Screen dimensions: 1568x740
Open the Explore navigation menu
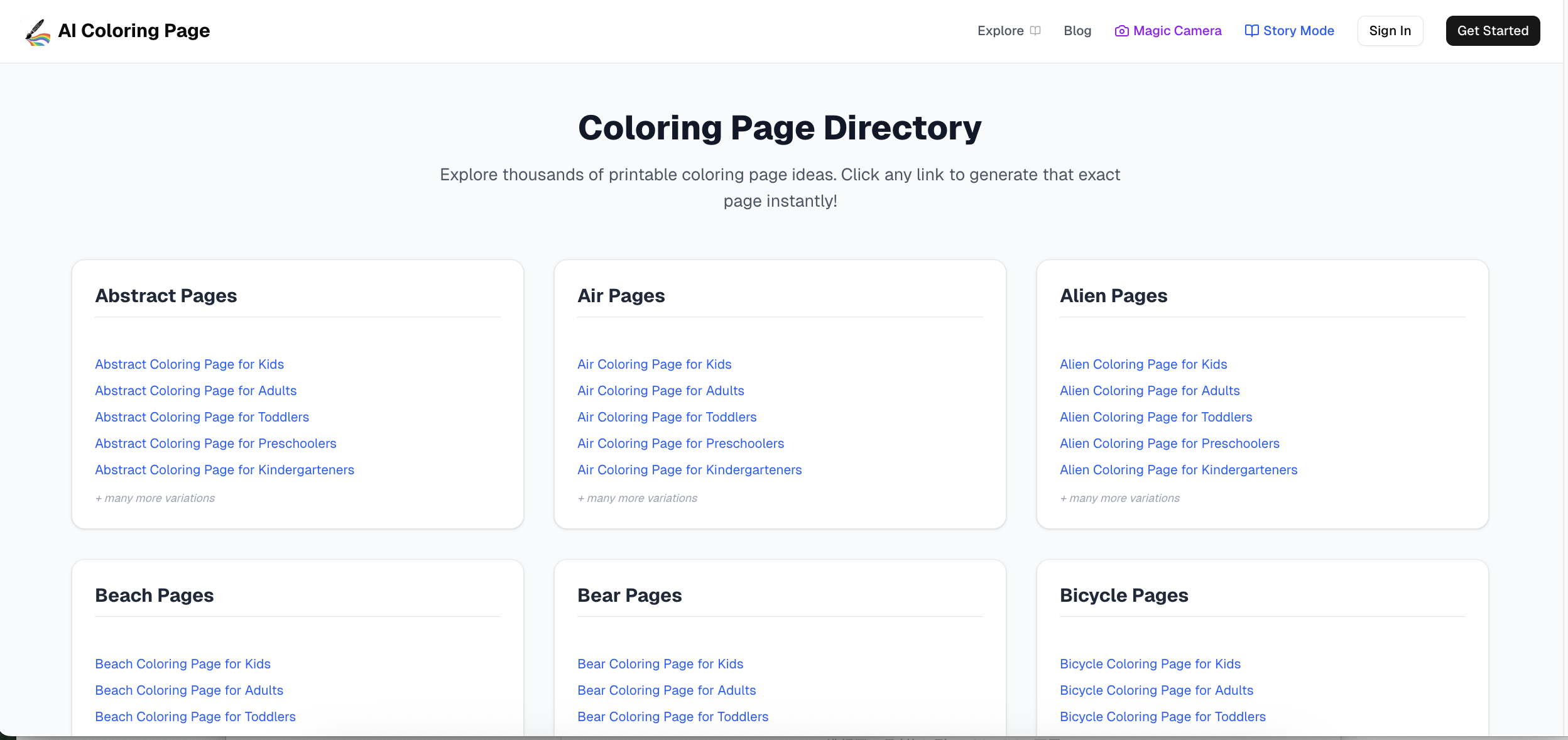pos(1001,31)
